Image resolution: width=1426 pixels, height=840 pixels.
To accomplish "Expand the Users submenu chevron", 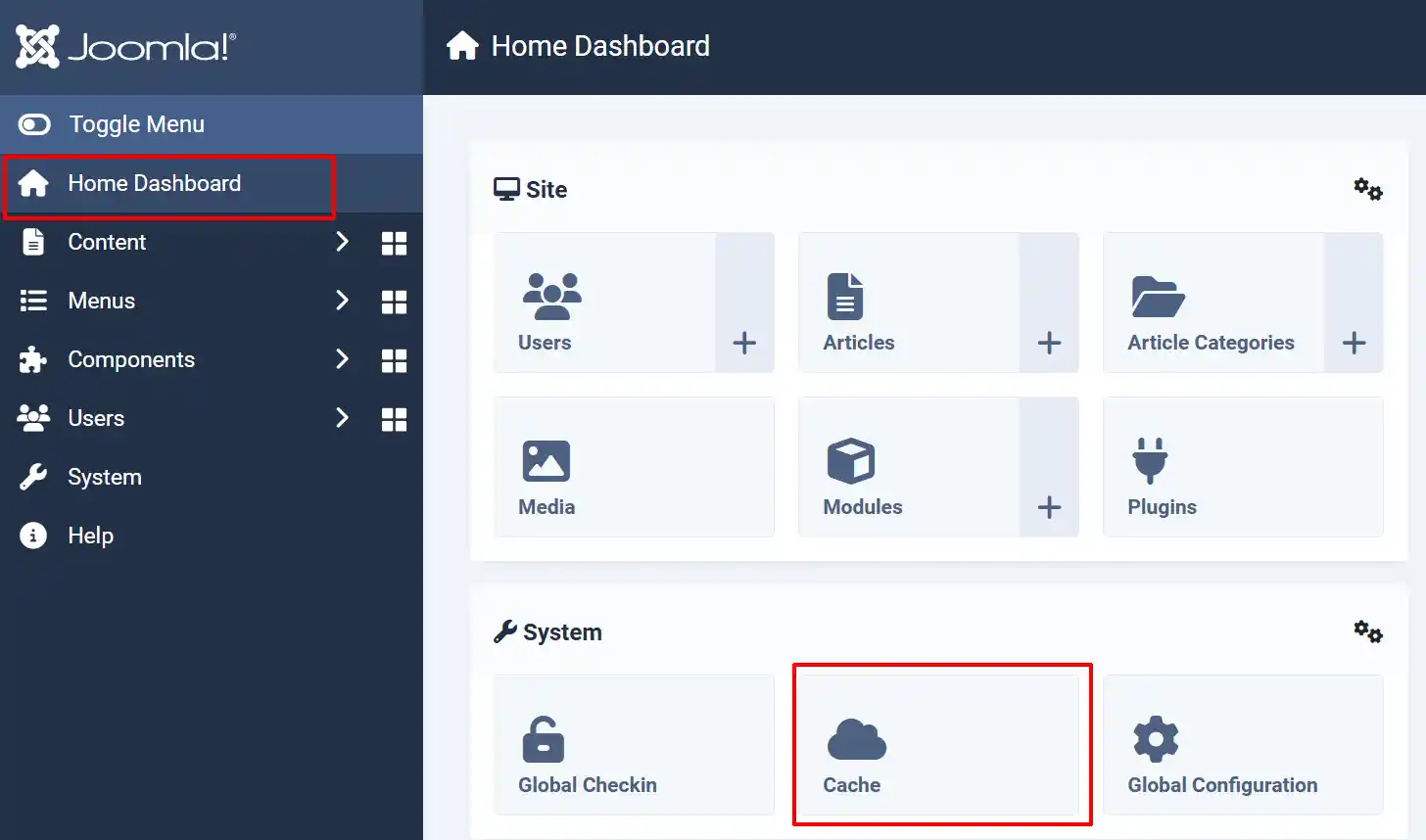I will pos(342,418).
